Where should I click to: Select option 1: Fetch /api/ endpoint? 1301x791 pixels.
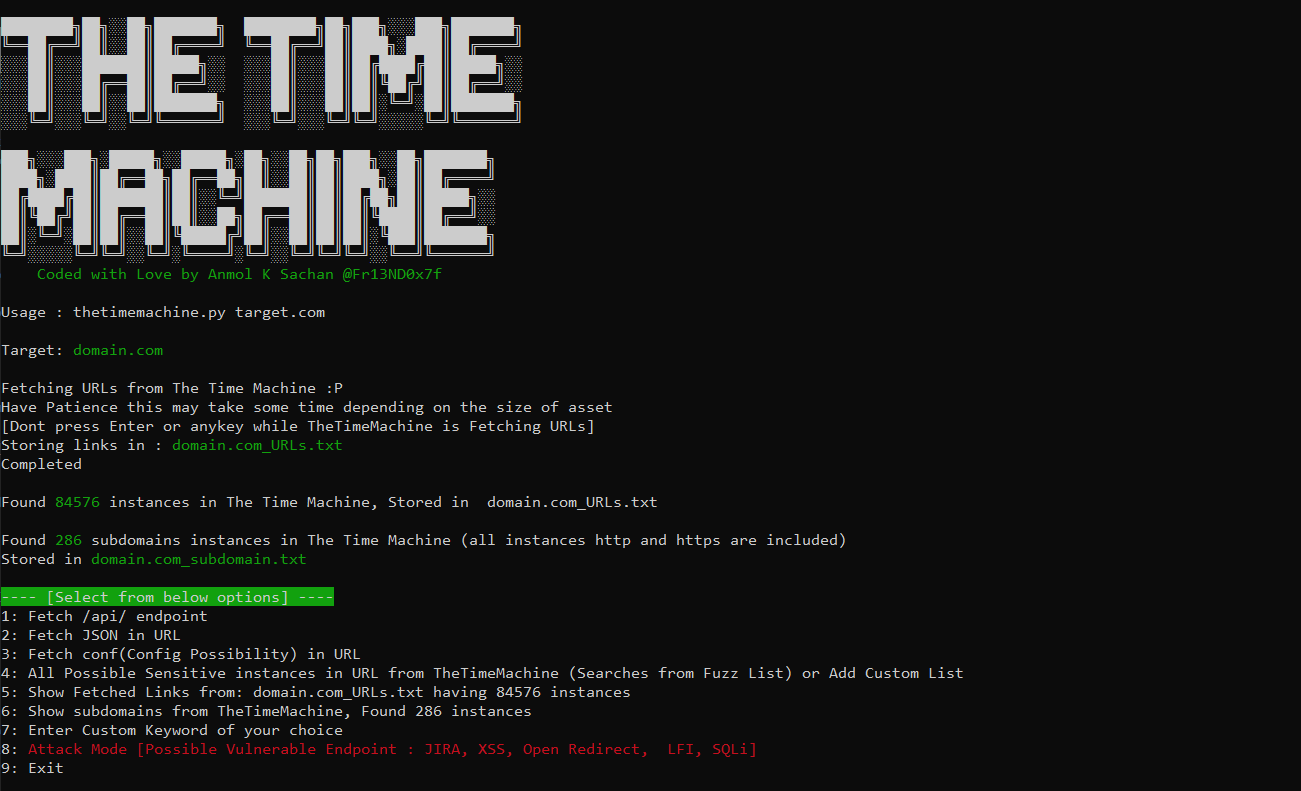click(104, 616)
